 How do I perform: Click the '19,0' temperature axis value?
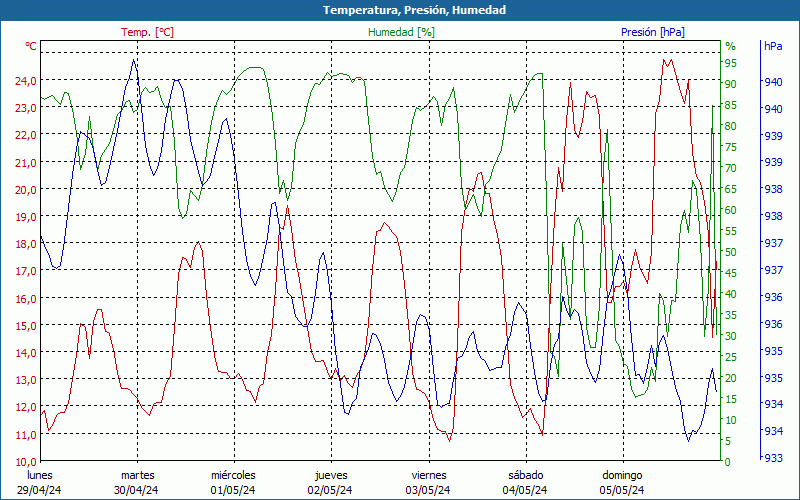26,216
